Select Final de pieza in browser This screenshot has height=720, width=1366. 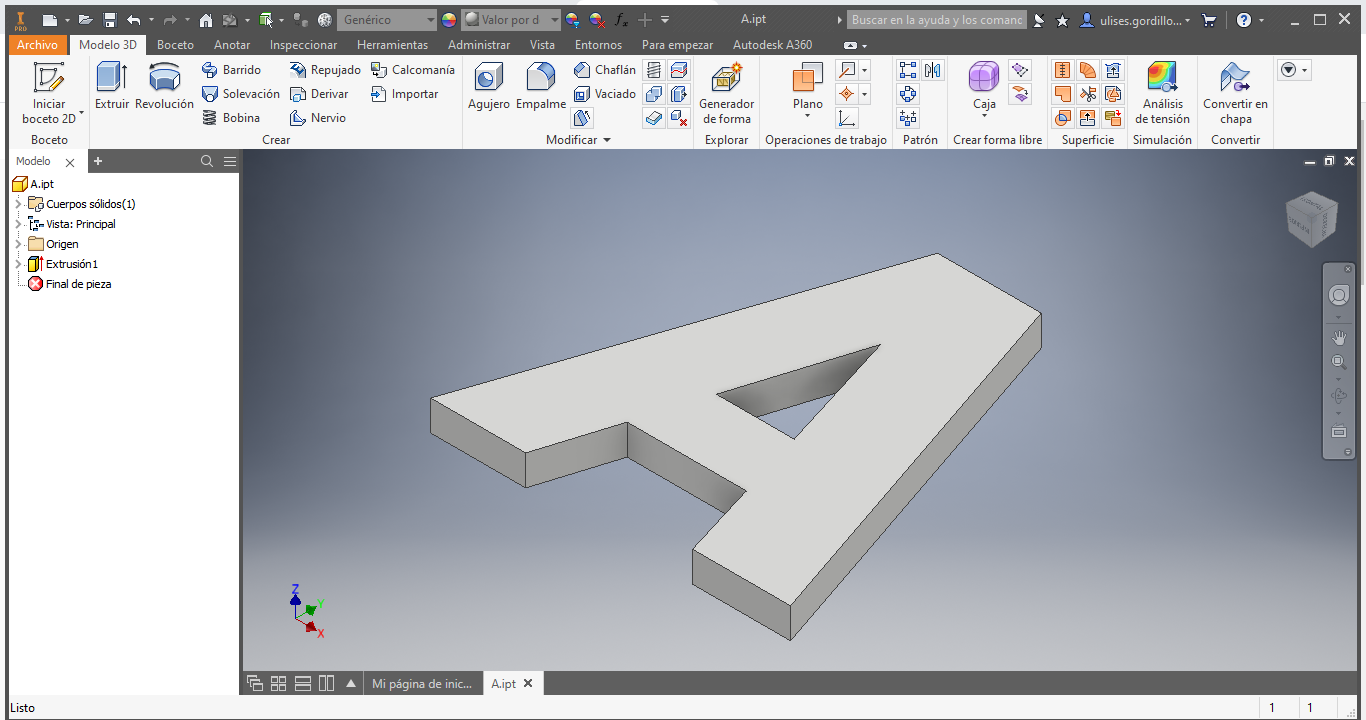tap(69, 284)
